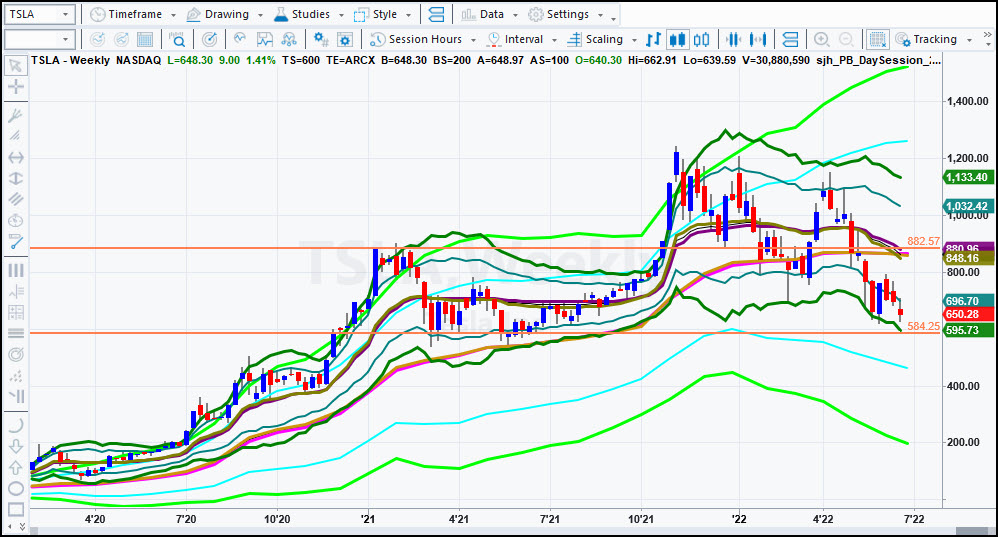The width and height of the screenshot is (998, 537).
Task: Click the 595.73 price tag
Action: pyautogui.click(x=967, y=330)
